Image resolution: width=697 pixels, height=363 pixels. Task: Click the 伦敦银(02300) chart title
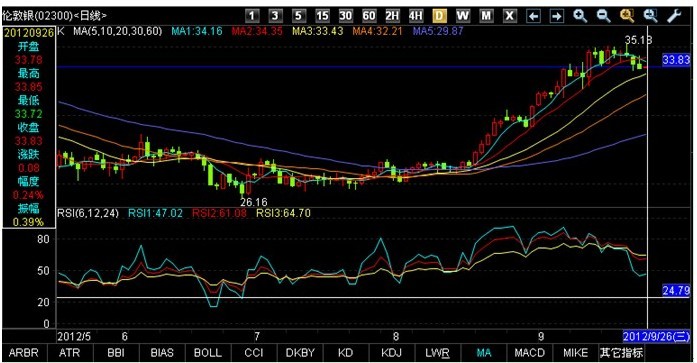pos(54,16)
